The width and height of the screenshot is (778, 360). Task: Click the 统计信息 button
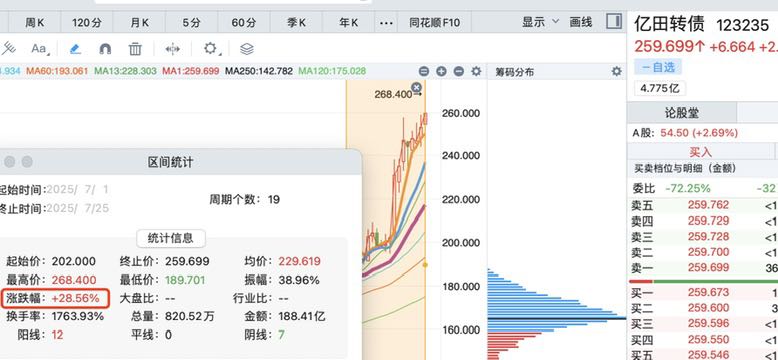tap(171, 238)
